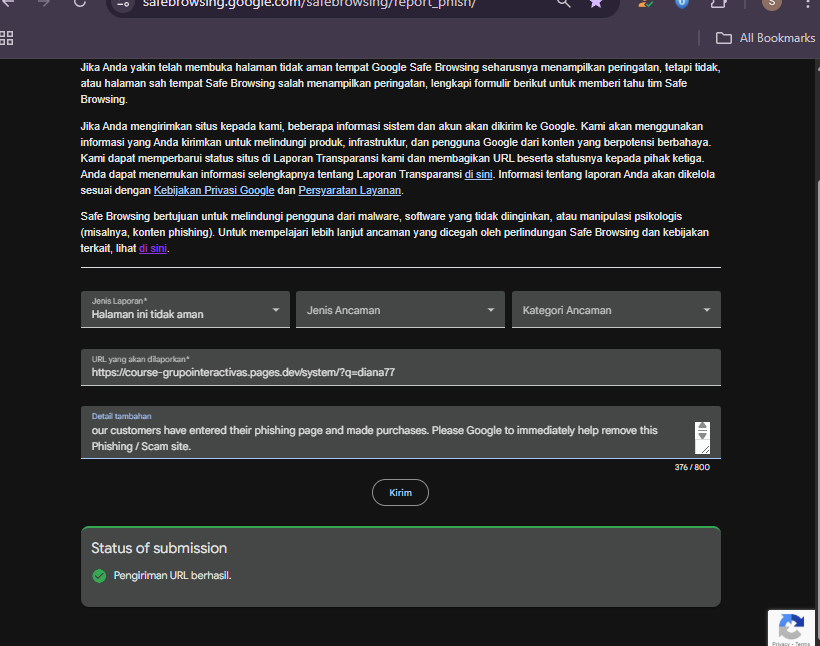Viewport: 820px width, 646px height.
Task: Click the 'Status of submission' heading
Action: pos(159,548)
